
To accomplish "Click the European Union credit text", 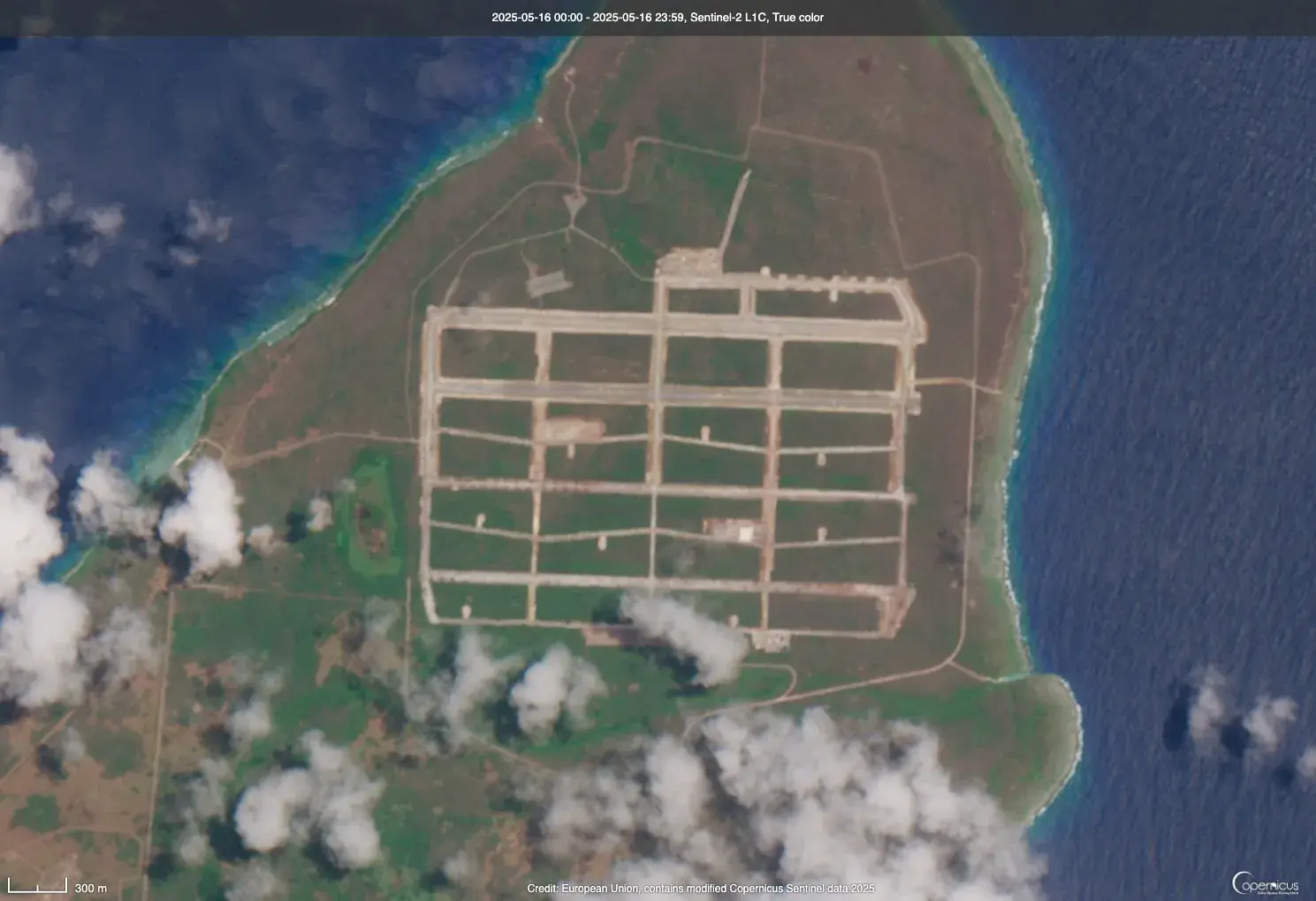I will [x=700, y=889].
